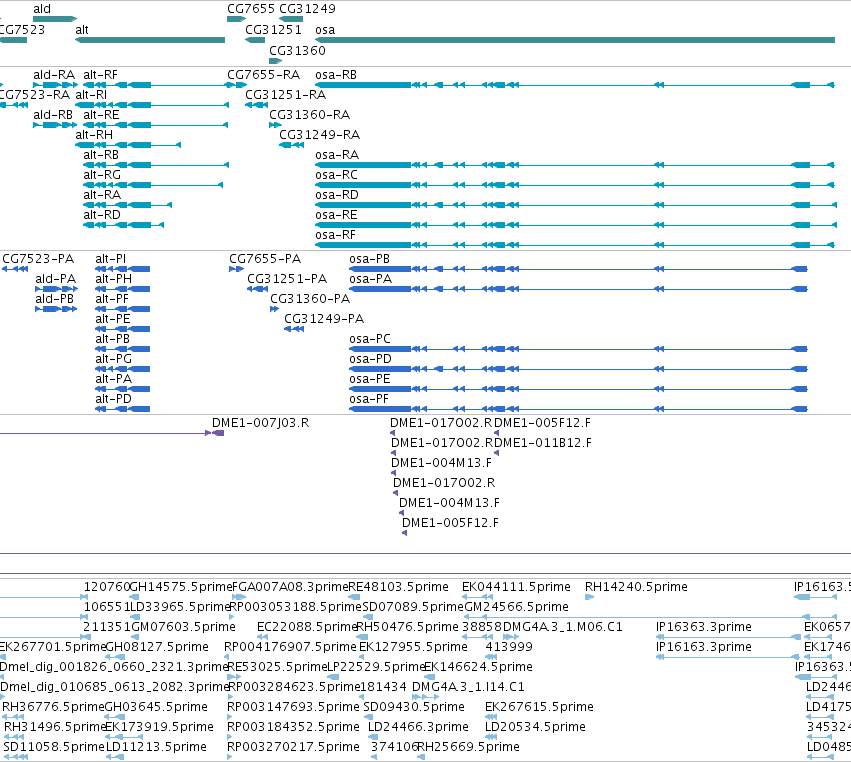
Task: Click the LD24466.3prime EST label
Action: pyautogui.click(x=418, y=727)
